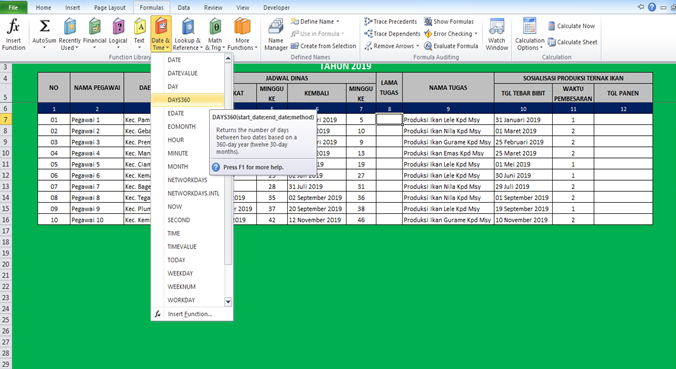The height and width of the screenshot is (369, 676).
Task: Click 'Pegawai 10' name cell
Action: click(97, 219)
